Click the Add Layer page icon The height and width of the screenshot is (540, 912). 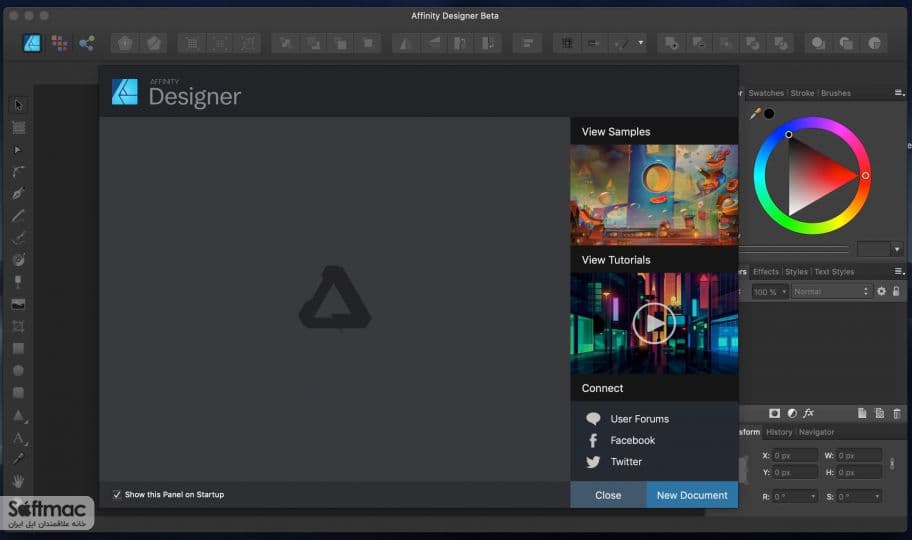click(862, 413)
